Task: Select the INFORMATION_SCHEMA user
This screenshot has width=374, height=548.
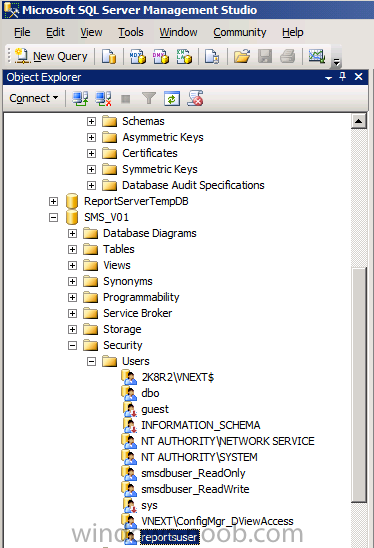Action: click(x=201, y=425)
